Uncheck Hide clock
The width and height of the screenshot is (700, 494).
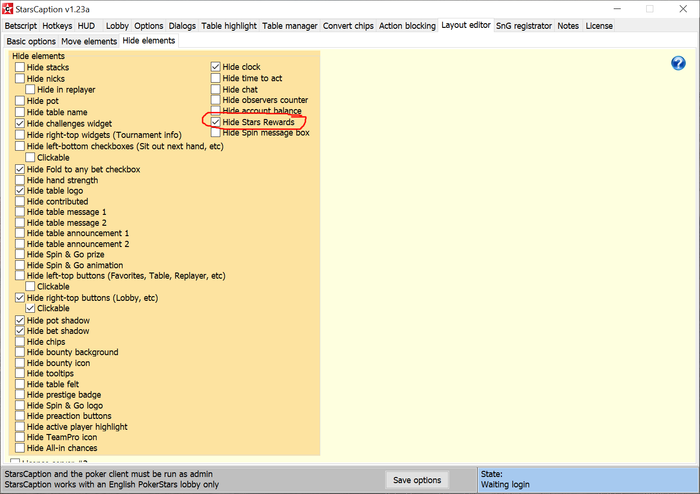click(216, 67)
